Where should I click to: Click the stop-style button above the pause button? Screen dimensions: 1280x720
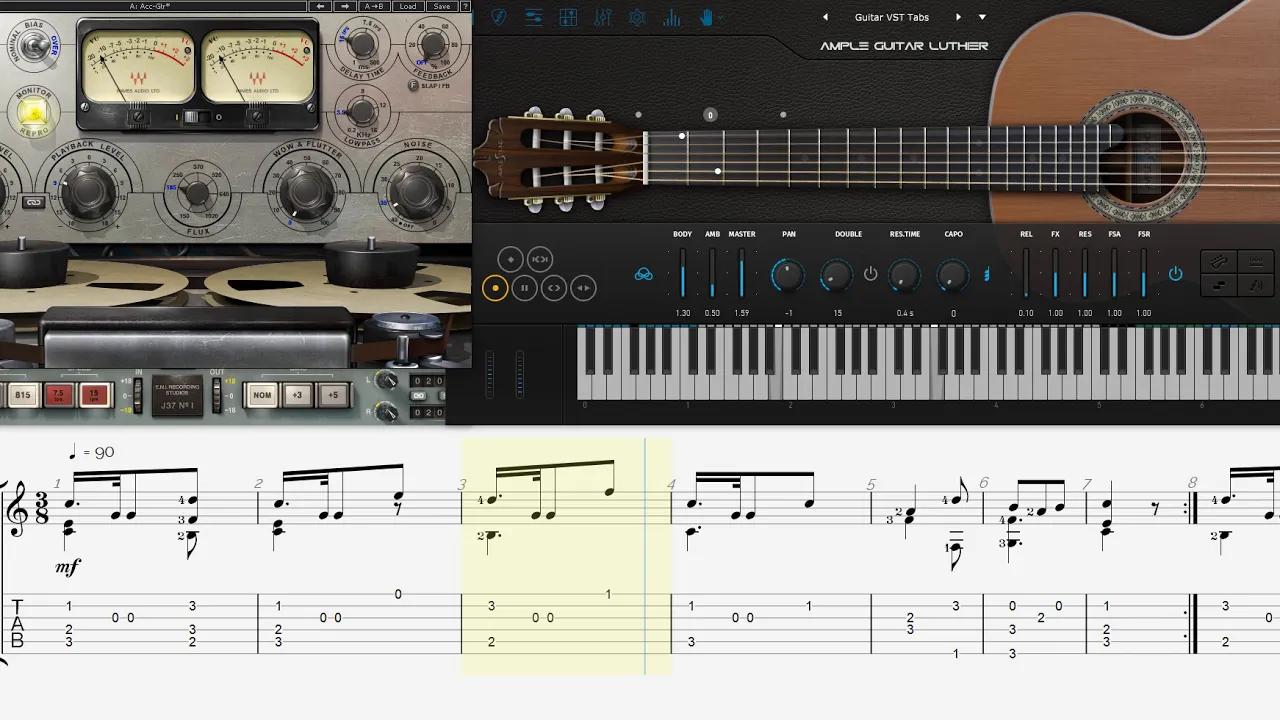tap(510, 260)
